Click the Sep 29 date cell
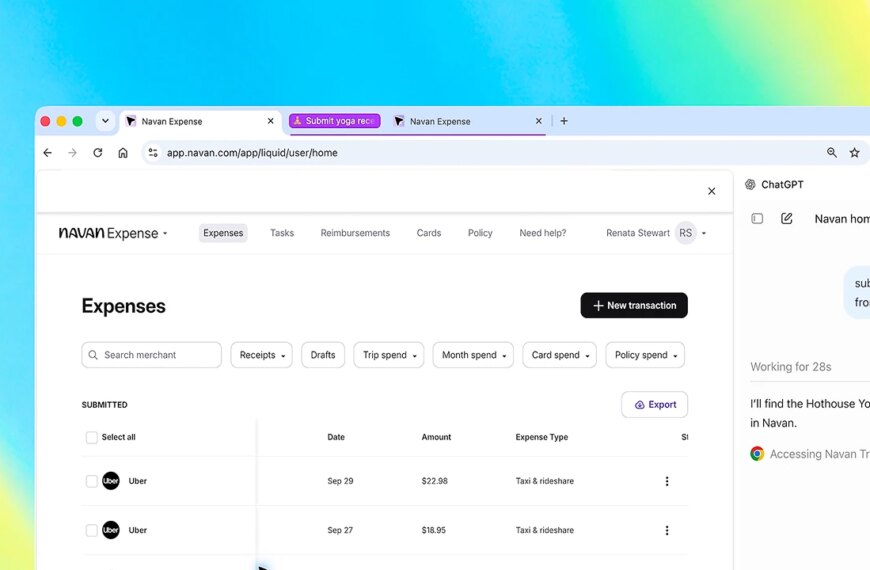The width and height of the screenshot is (870, 570). 340,481
